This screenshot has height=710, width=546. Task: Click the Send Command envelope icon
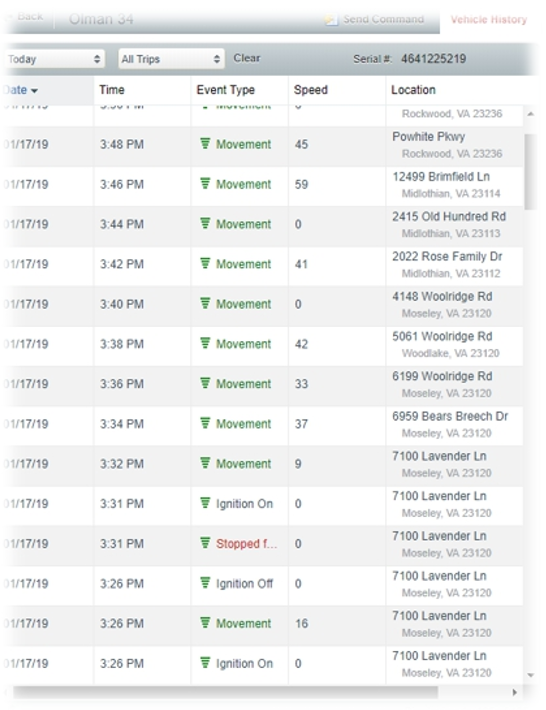331,19
